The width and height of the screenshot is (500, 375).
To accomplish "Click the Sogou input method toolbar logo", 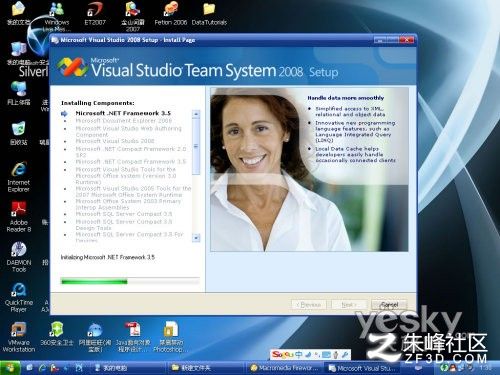I will [x=283, y=354].
